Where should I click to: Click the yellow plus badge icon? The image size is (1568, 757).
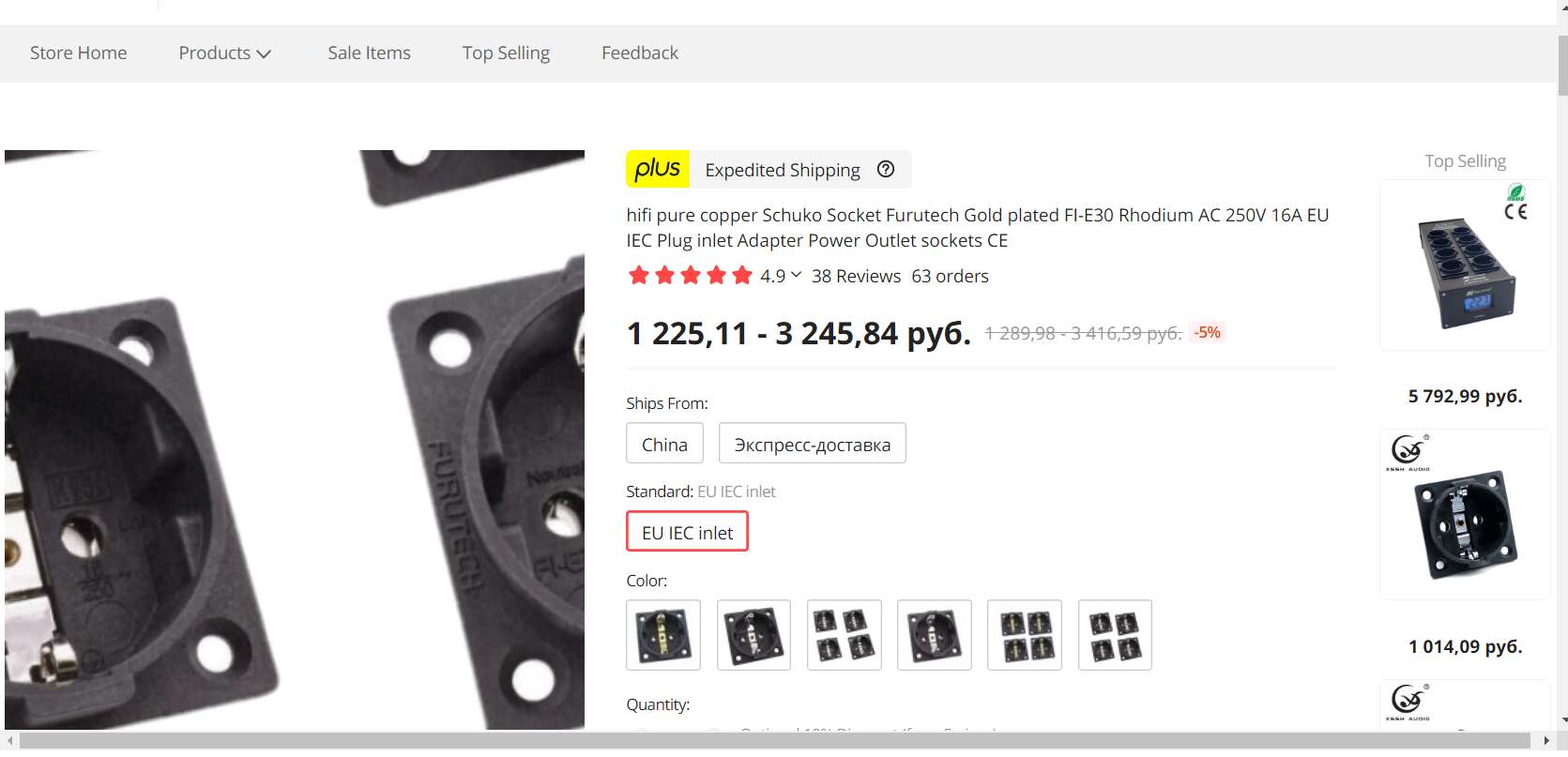658,169
